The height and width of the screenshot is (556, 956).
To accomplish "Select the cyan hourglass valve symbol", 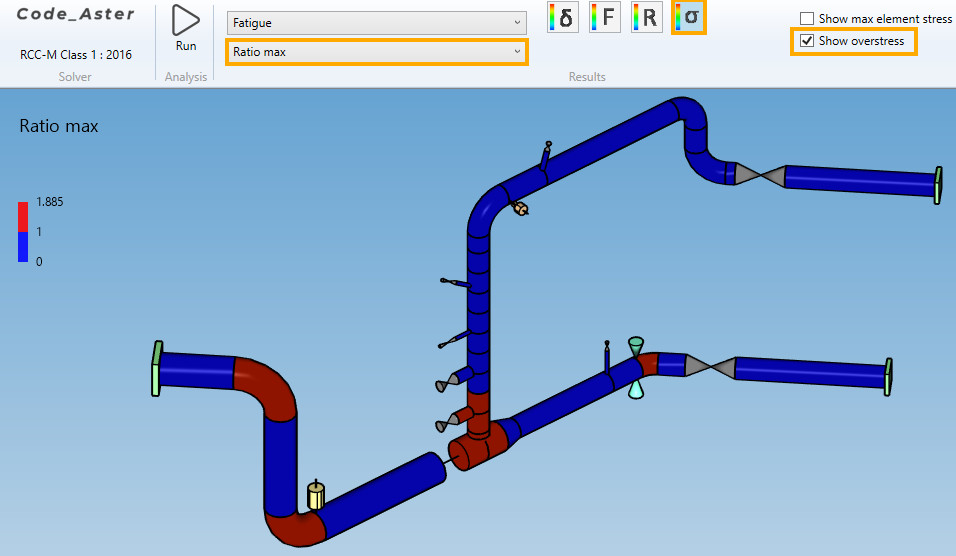I will tap(636, 367).
